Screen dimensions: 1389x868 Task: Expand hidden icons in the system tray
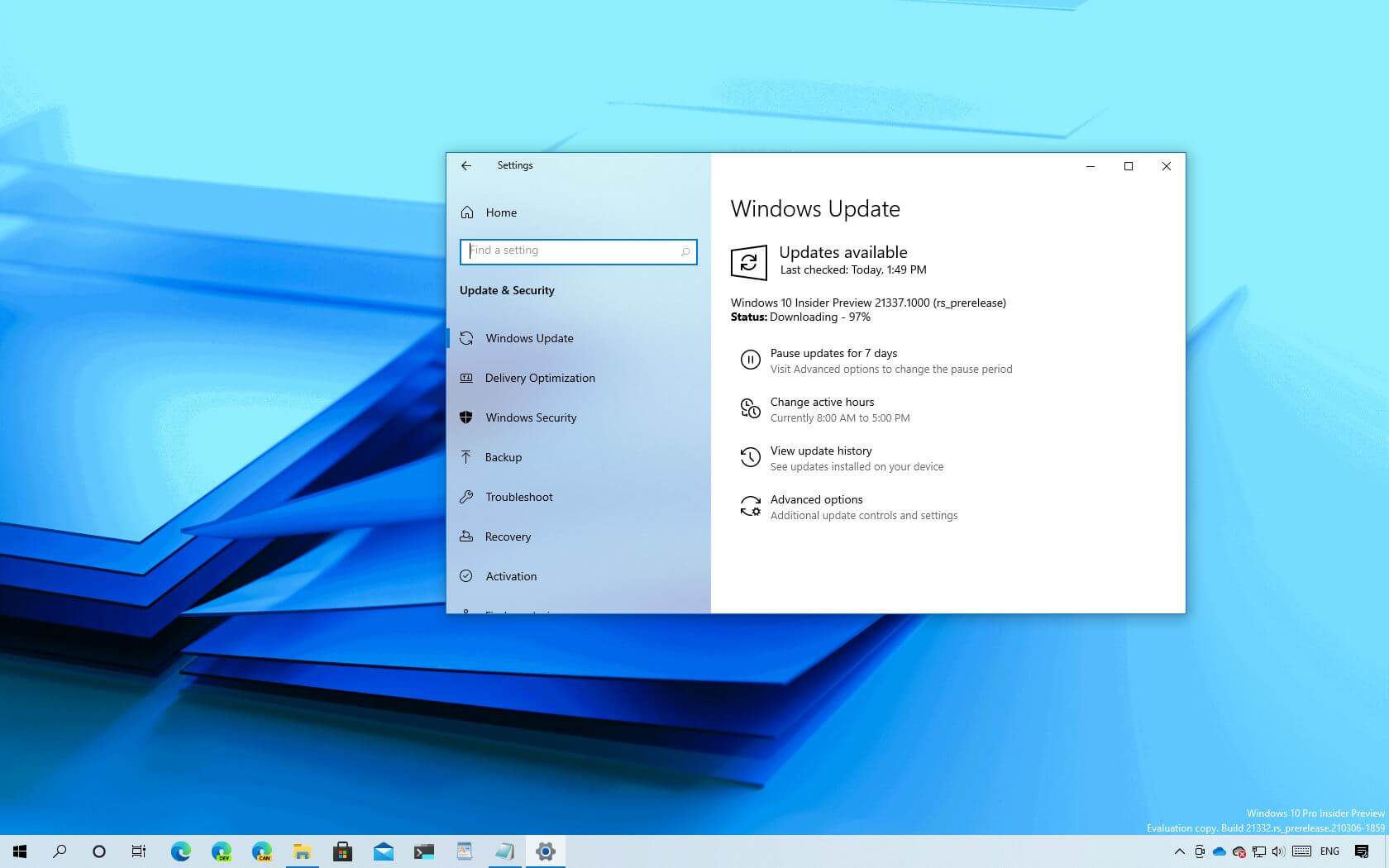click(1180, 851)
